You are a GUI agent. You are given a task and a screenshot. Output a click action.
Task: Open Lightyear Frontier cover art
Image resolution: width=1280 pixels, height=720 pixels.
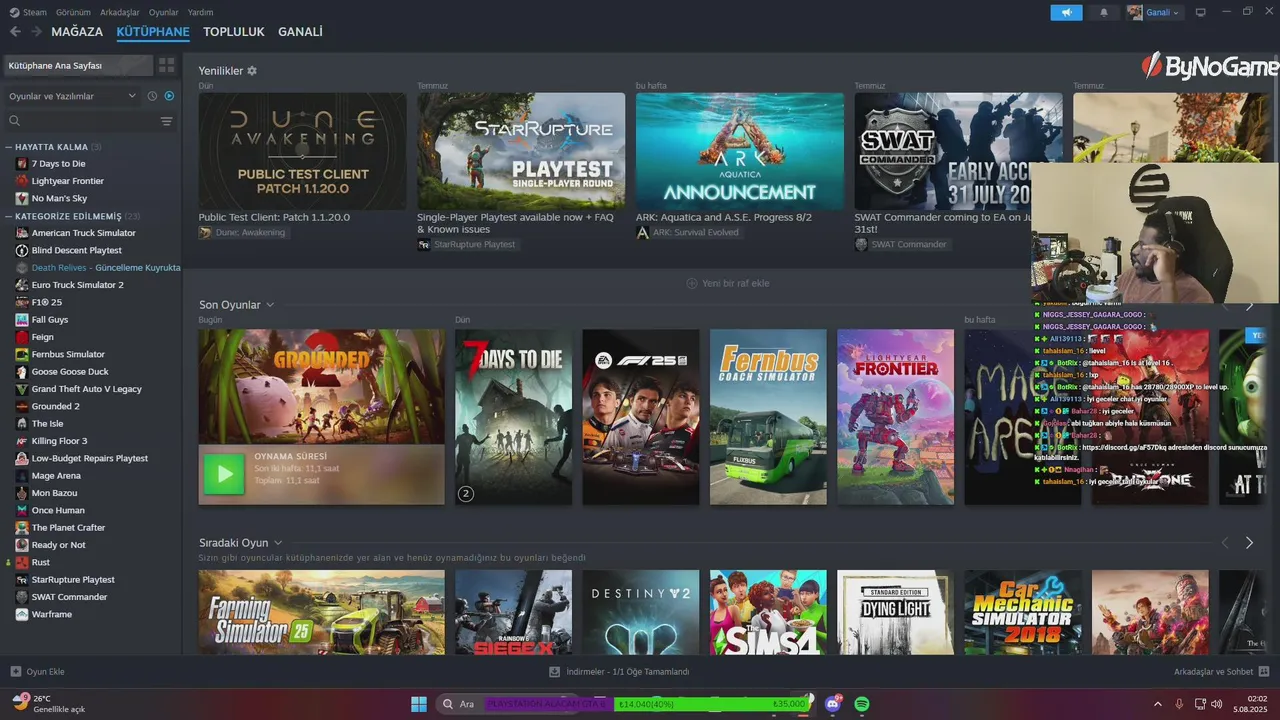896,417
